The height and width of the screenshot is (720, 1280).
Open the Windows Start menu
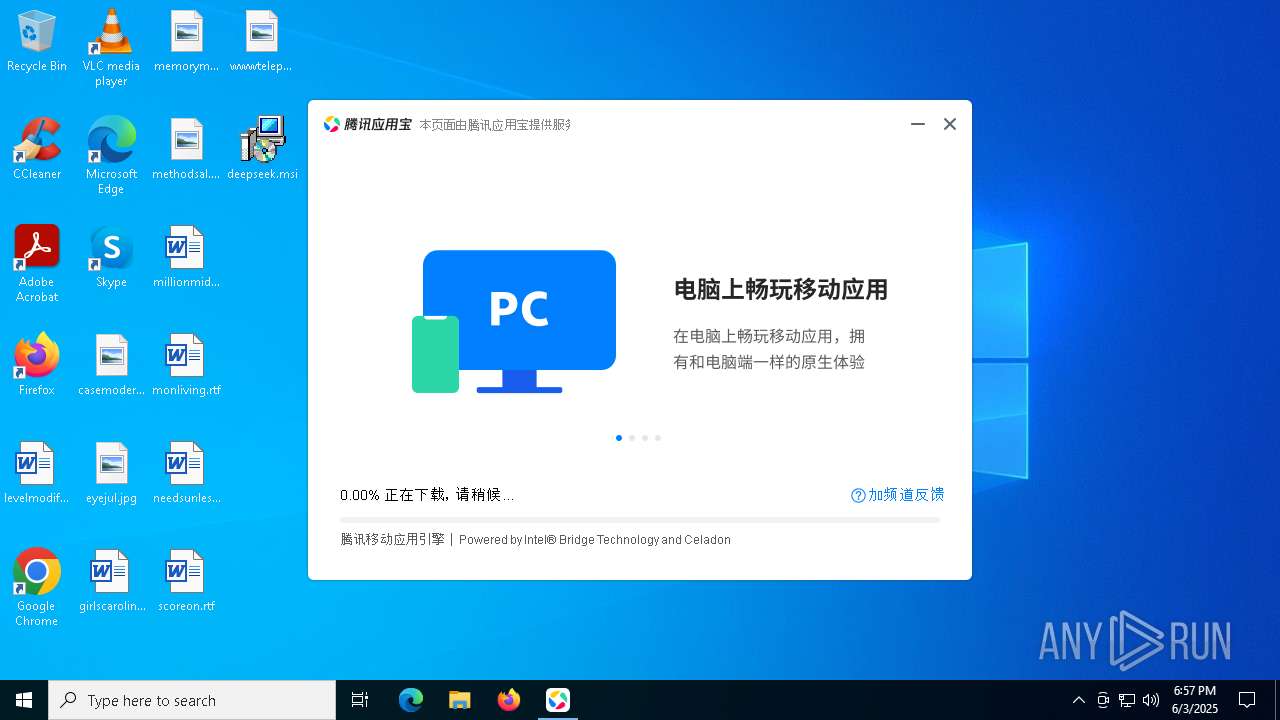tap(24, 700)
